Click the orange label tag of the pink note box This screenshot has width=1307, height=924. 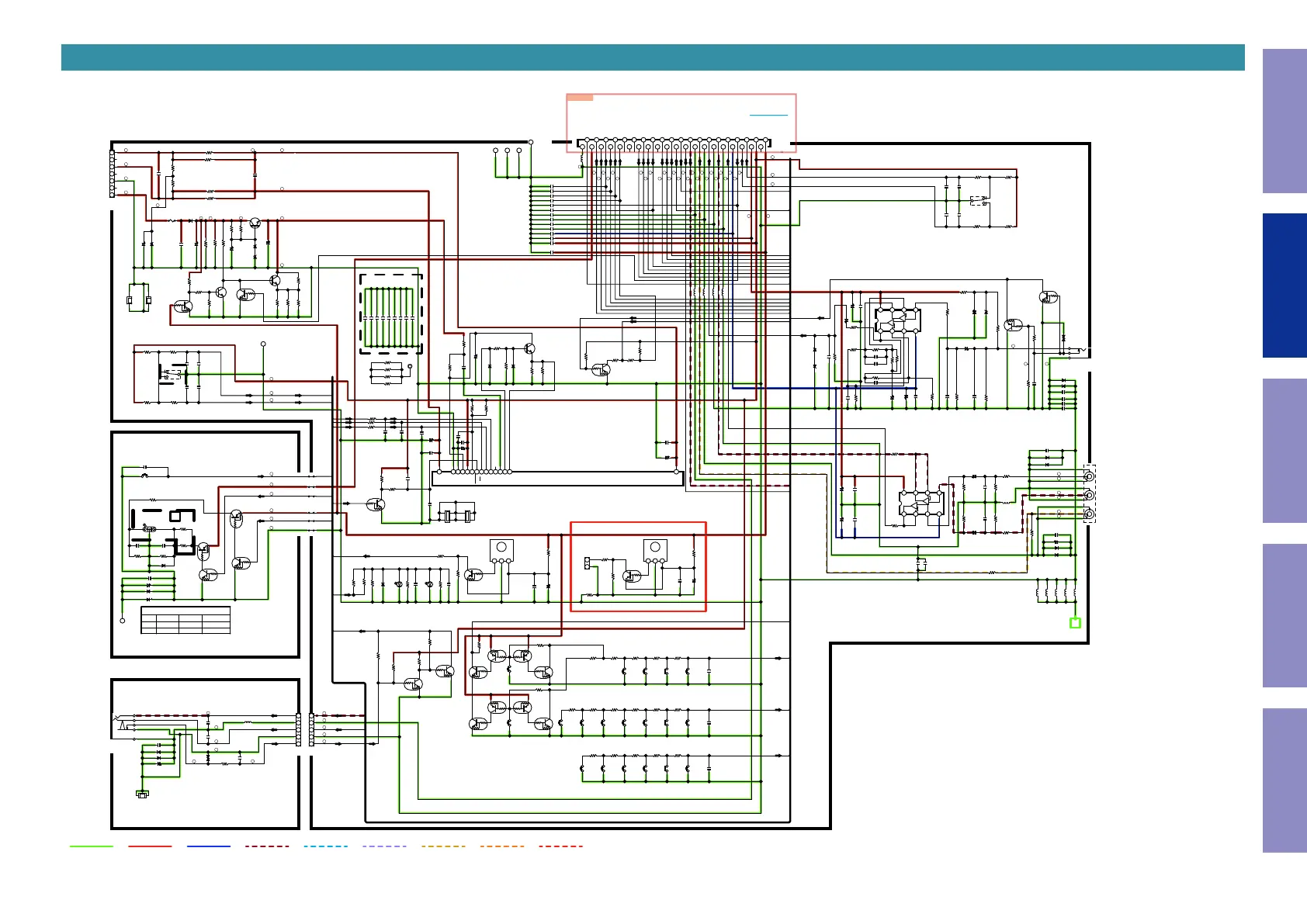(x=580, y=98)
